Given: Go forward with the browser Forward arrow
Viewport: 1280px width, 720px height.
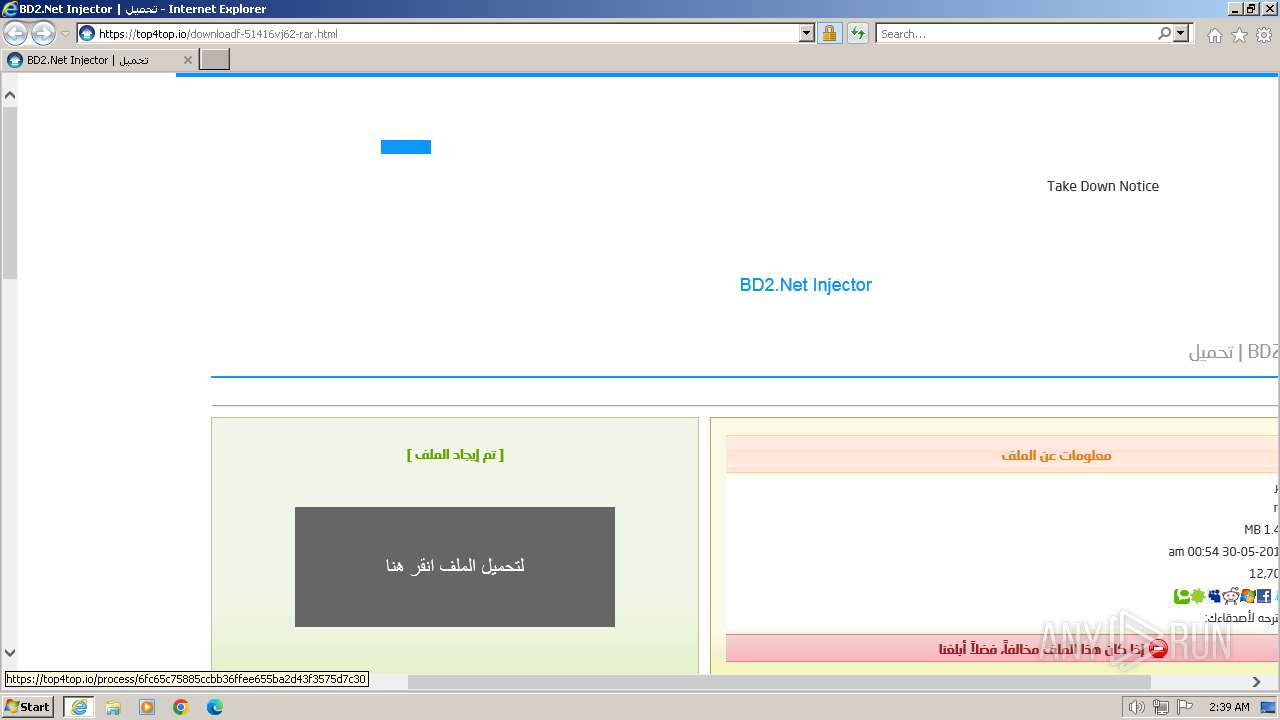Looking at the screenshot, I should tap(43, 33).
